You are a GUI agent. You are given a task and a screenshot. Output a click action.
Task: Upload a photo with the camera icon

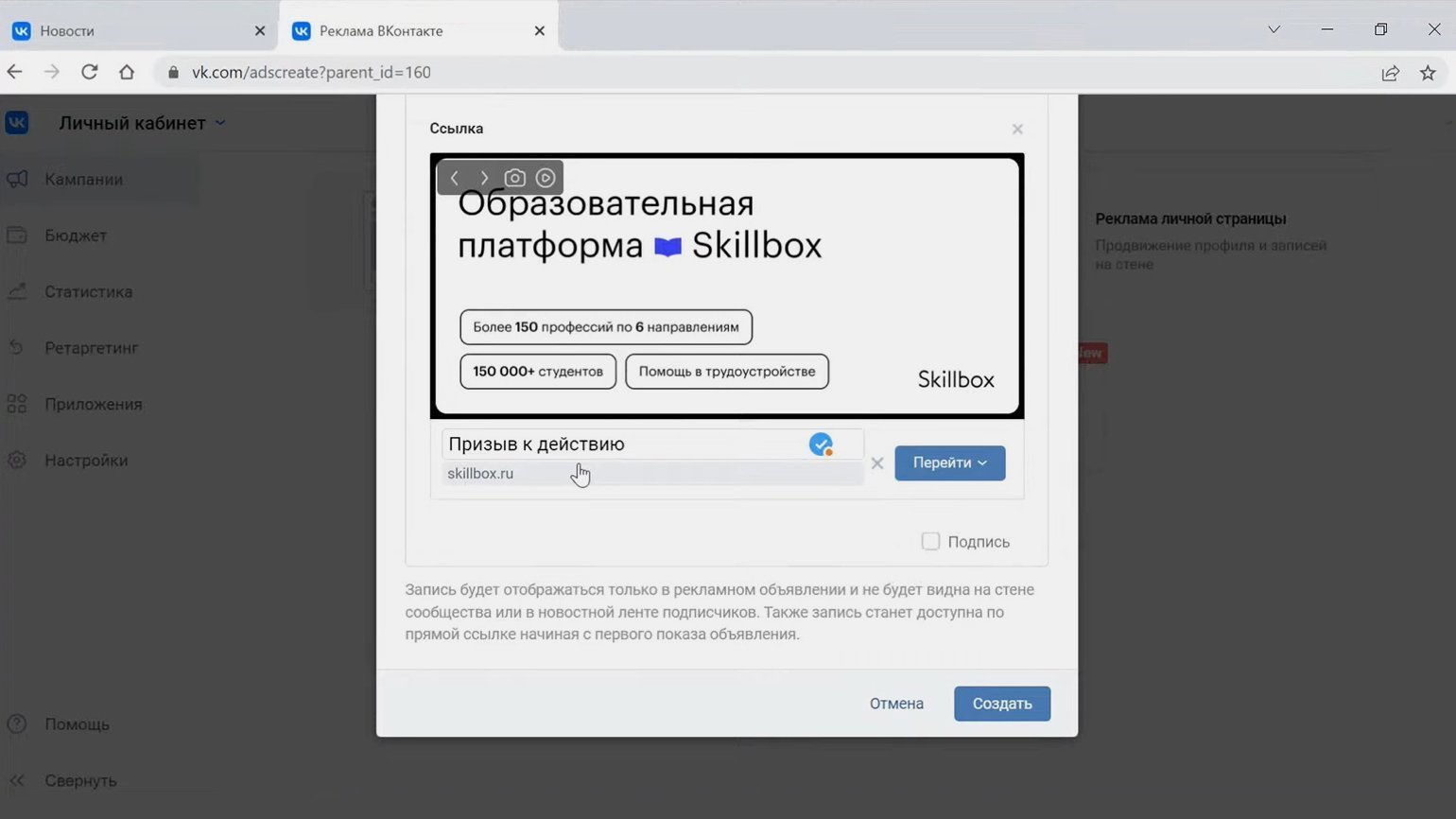(x=514, y=178)
